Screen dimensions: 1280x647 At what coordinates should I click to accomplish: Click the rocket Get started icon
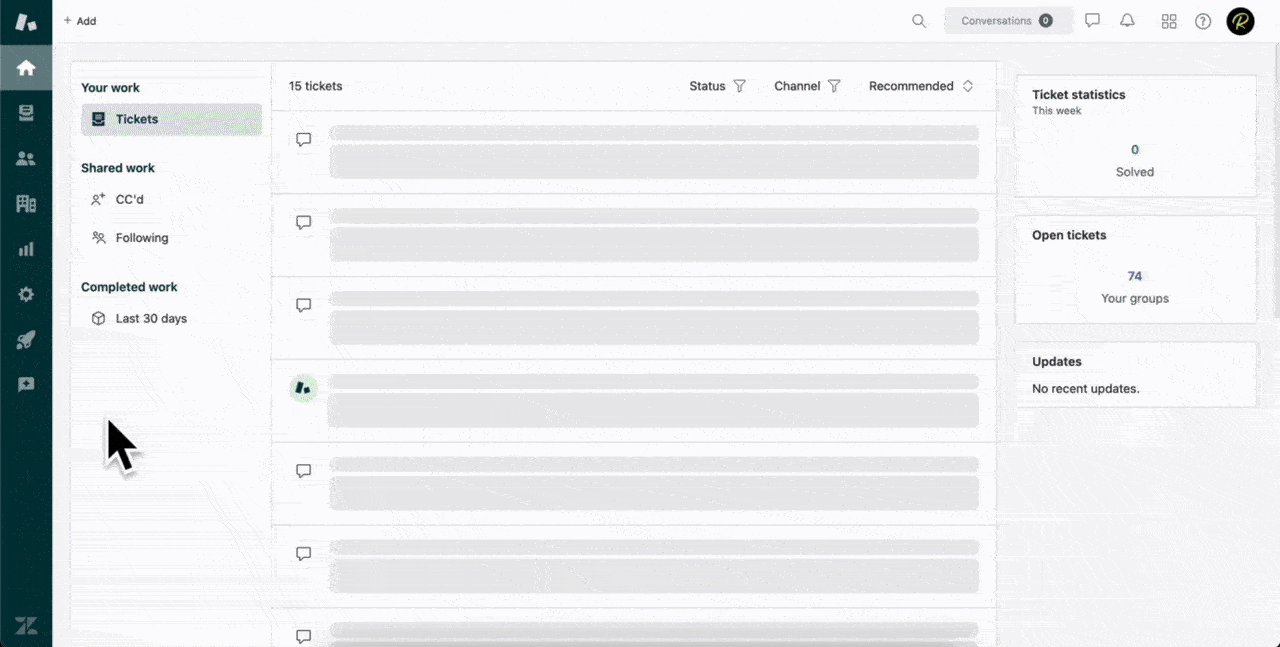coord(26,340)
